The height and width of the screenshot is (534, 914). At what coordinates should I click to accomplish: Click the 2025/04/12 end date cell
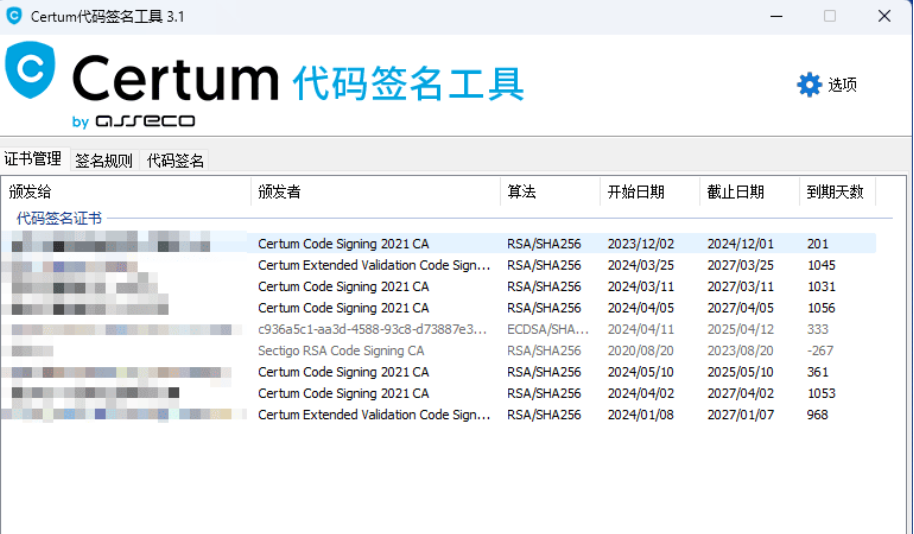click(x=740, y=329)
